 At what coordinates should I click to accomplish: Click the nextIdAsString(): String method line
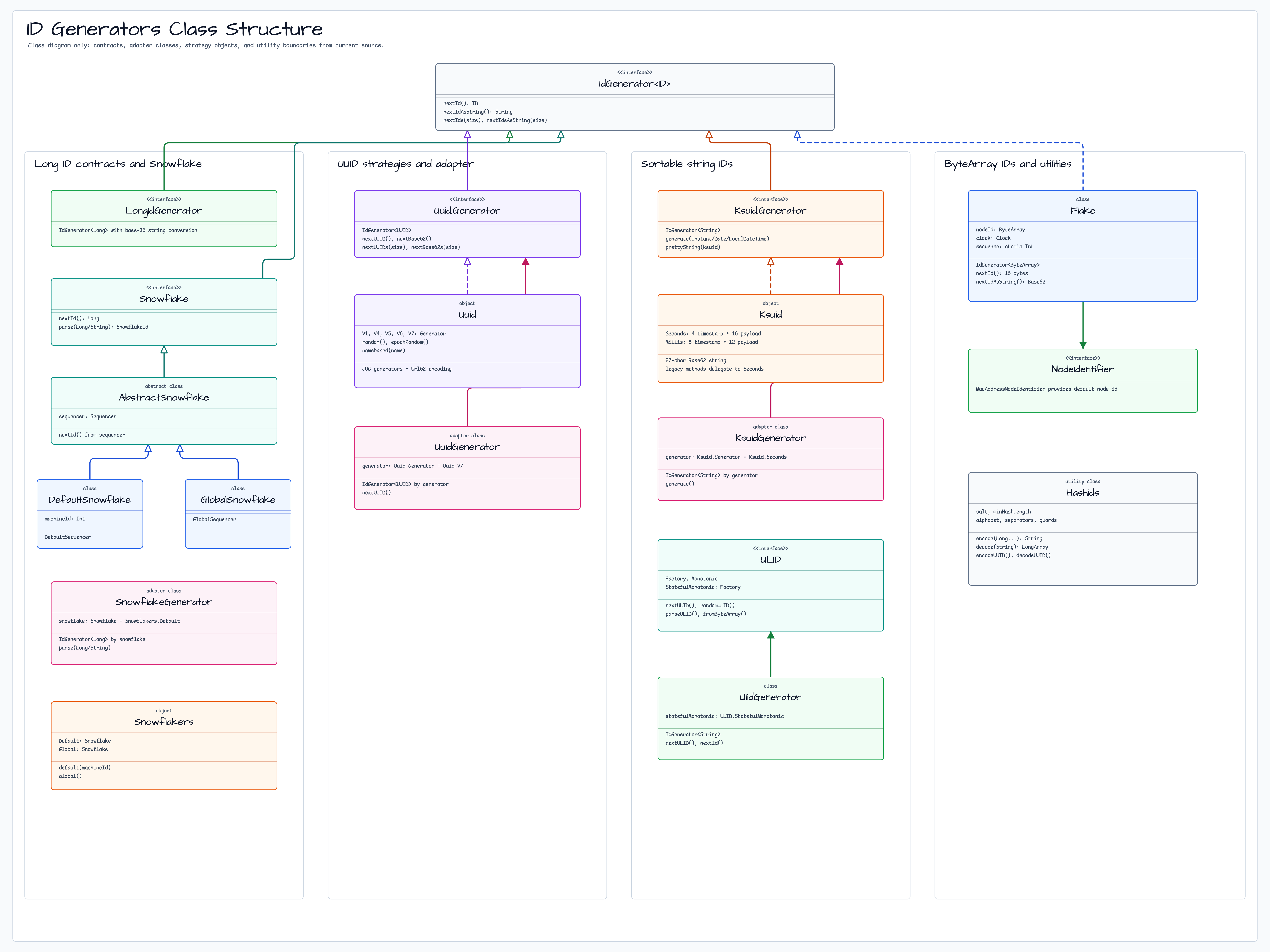pos(478,112)
